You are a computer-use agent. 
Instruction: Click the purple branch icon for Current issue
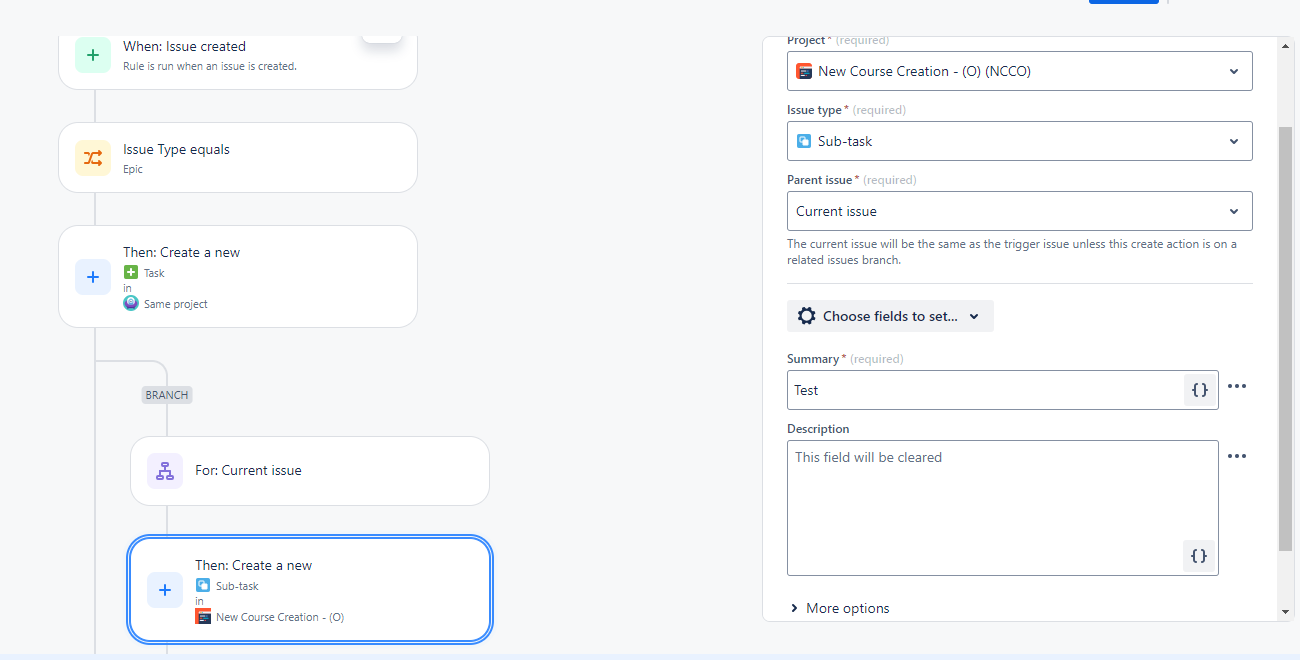click(x=165, y=471)
